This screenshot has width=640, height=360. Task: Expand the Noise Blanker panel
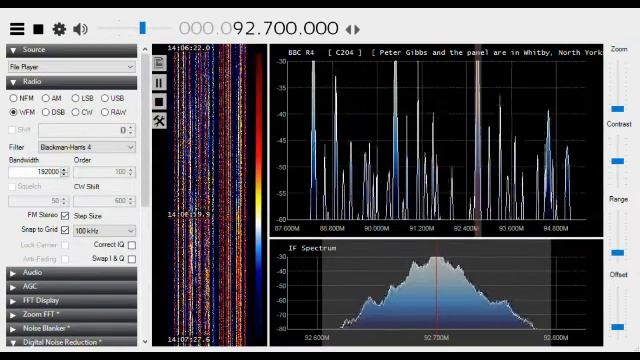tap(71, 329)
